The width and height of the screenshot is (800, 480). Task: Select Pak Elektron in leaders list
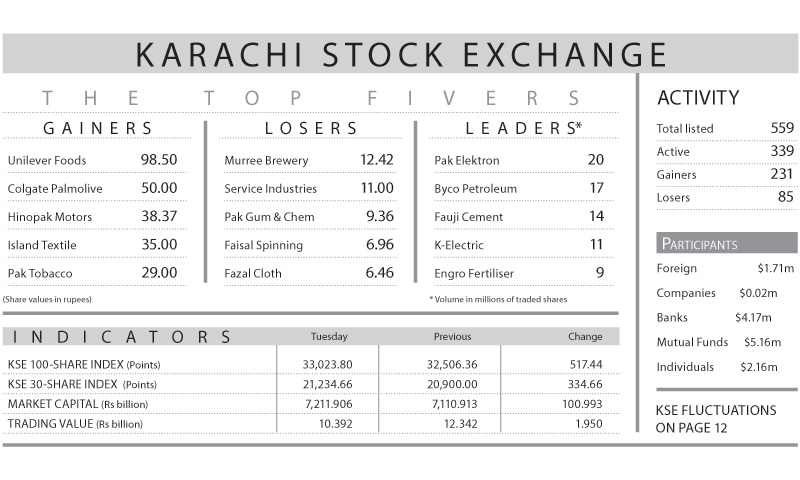pos(467,160)
